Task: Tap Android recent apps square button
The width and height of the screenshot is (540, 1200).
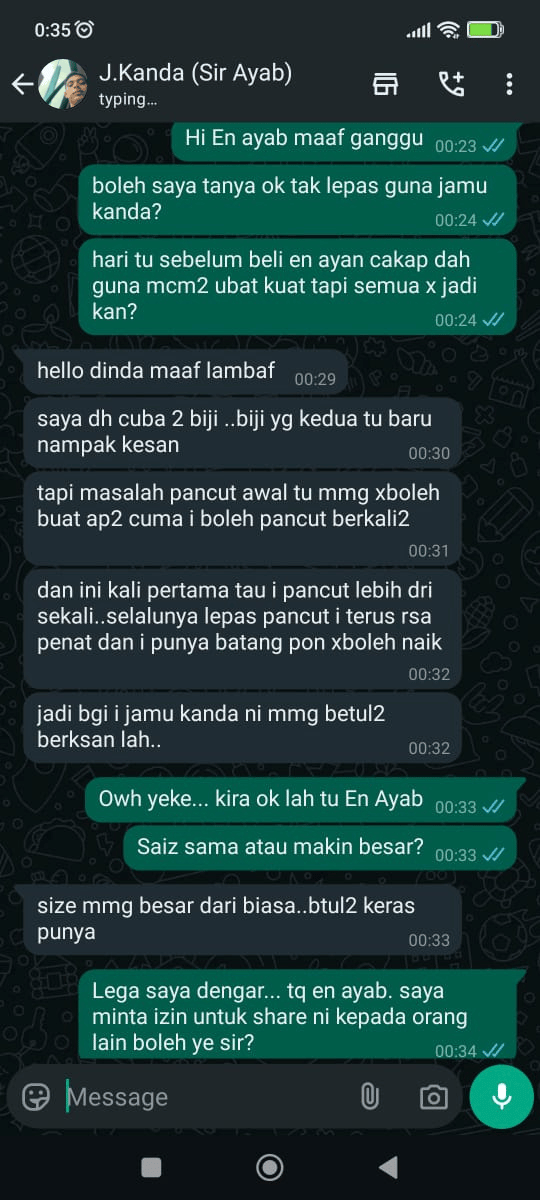Action: [151, 1166]
